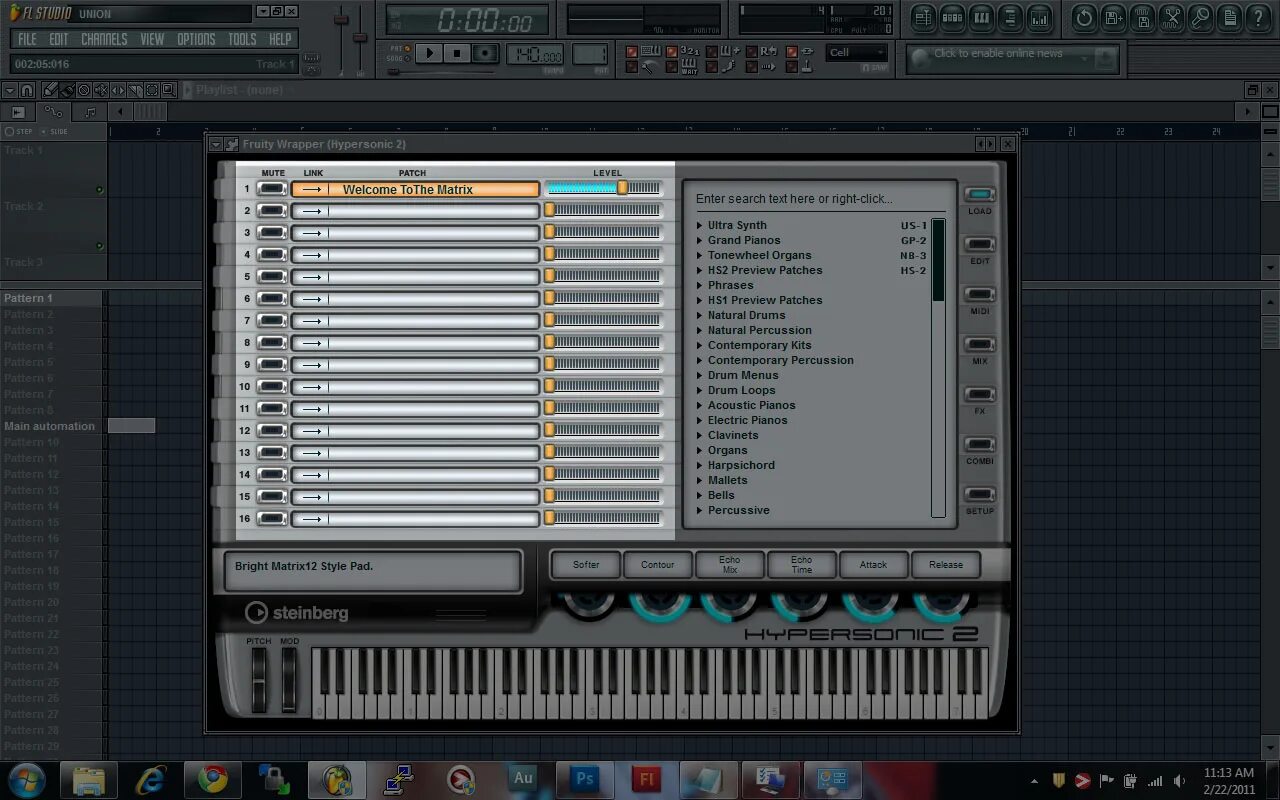Viewport: 1280px width, 800px height.
Task: Open the Playlist window
Action: (922, 18)
